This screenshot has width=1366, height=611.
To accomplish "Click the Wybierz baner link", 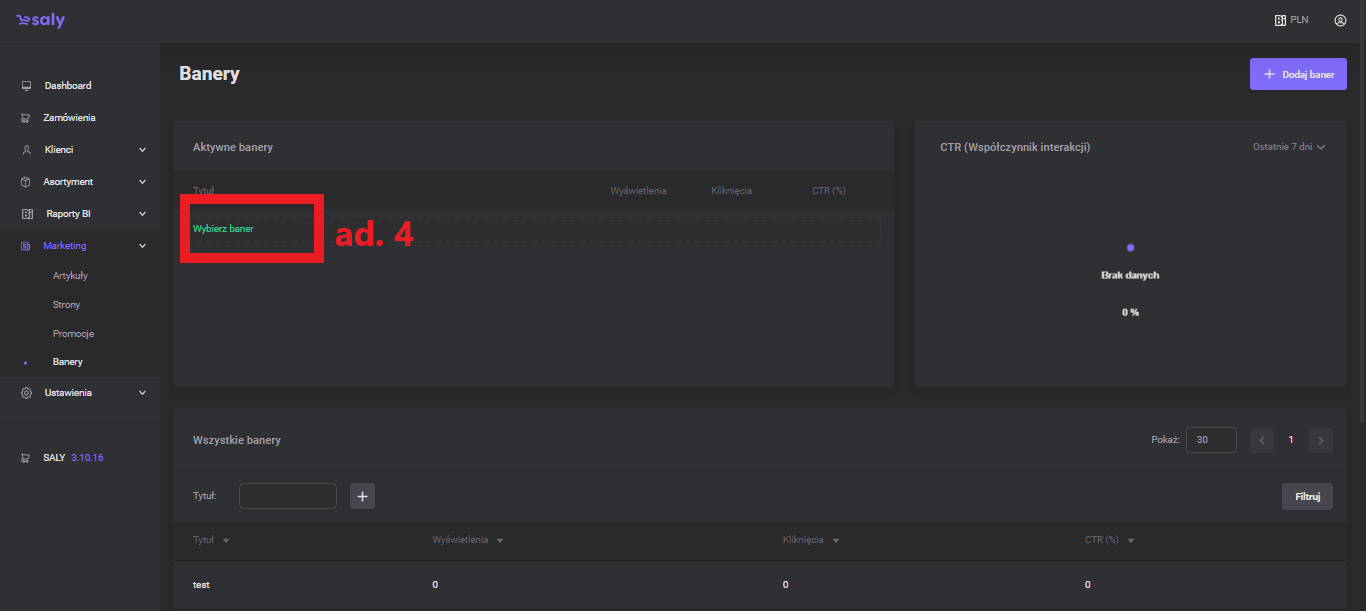I will pyautogui.click(x=223, y=229).
